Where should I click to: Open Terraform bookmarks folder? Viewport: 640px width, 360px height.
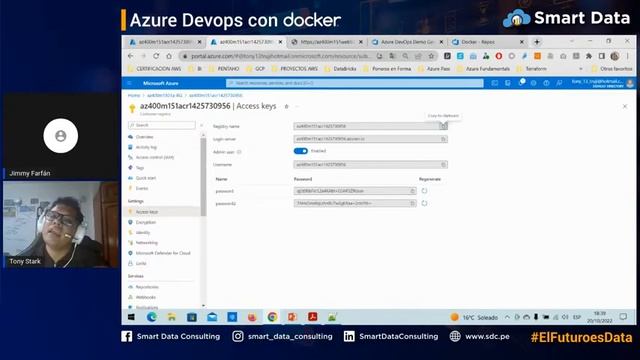pos(531,69)
